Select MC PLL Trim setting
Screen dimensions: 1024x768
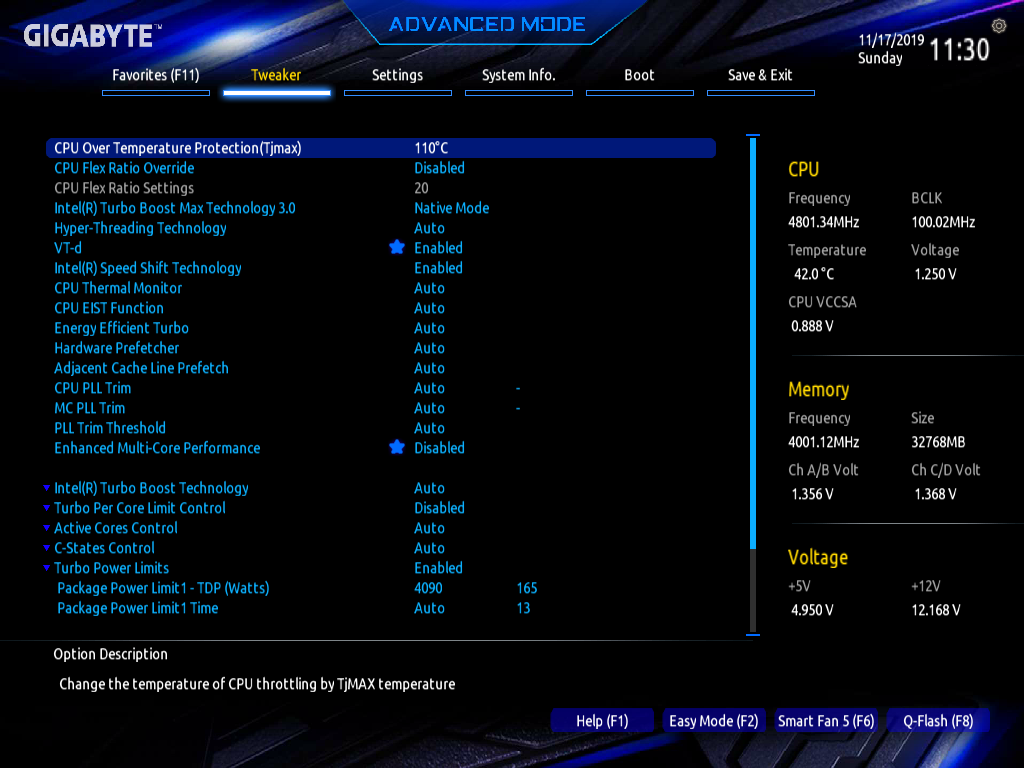tap(89, 408)
